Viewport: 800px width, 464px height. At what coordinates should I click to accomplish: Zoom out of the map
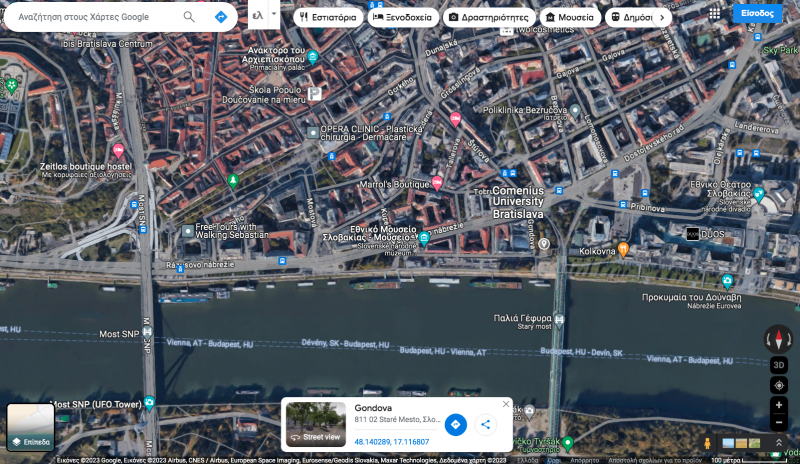click(x=779, y=422)
